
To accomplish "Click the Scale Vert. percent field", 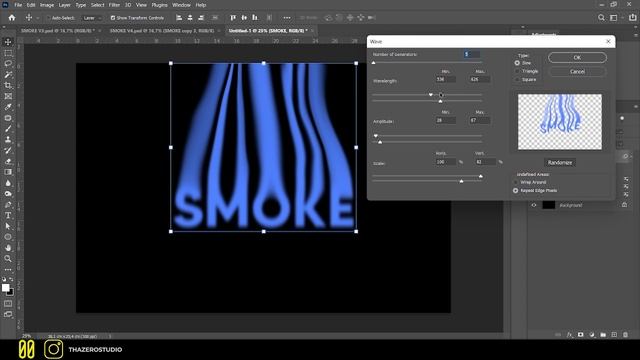I will 486,162.
